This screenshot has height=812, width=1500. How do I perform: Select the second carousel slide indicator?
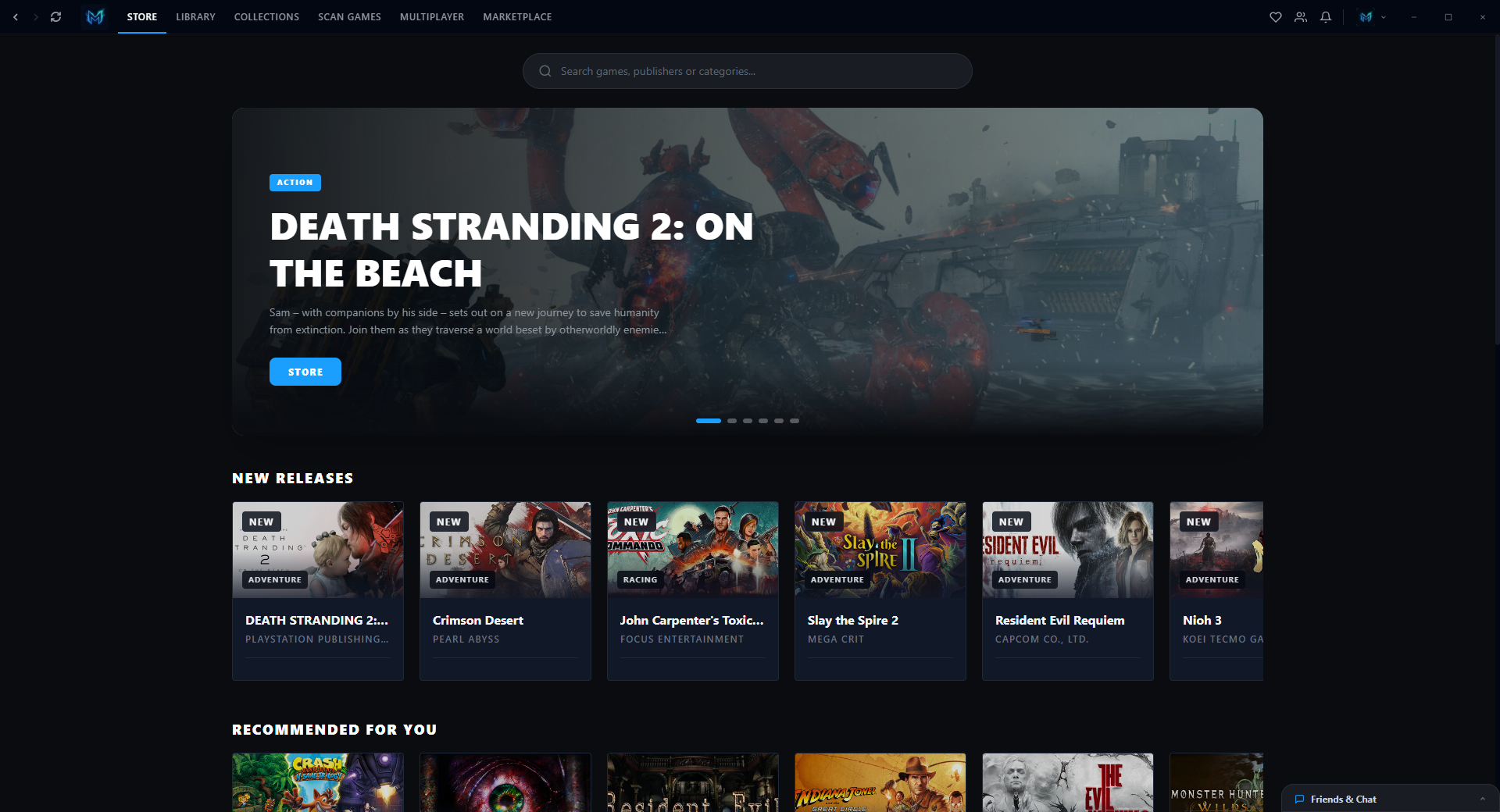[x=732, y=421]
